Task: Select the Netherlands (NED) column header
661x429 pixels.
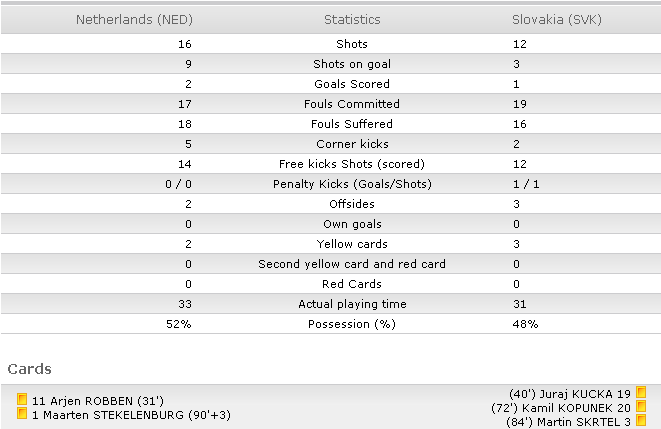Action: (x=134, y=20)
